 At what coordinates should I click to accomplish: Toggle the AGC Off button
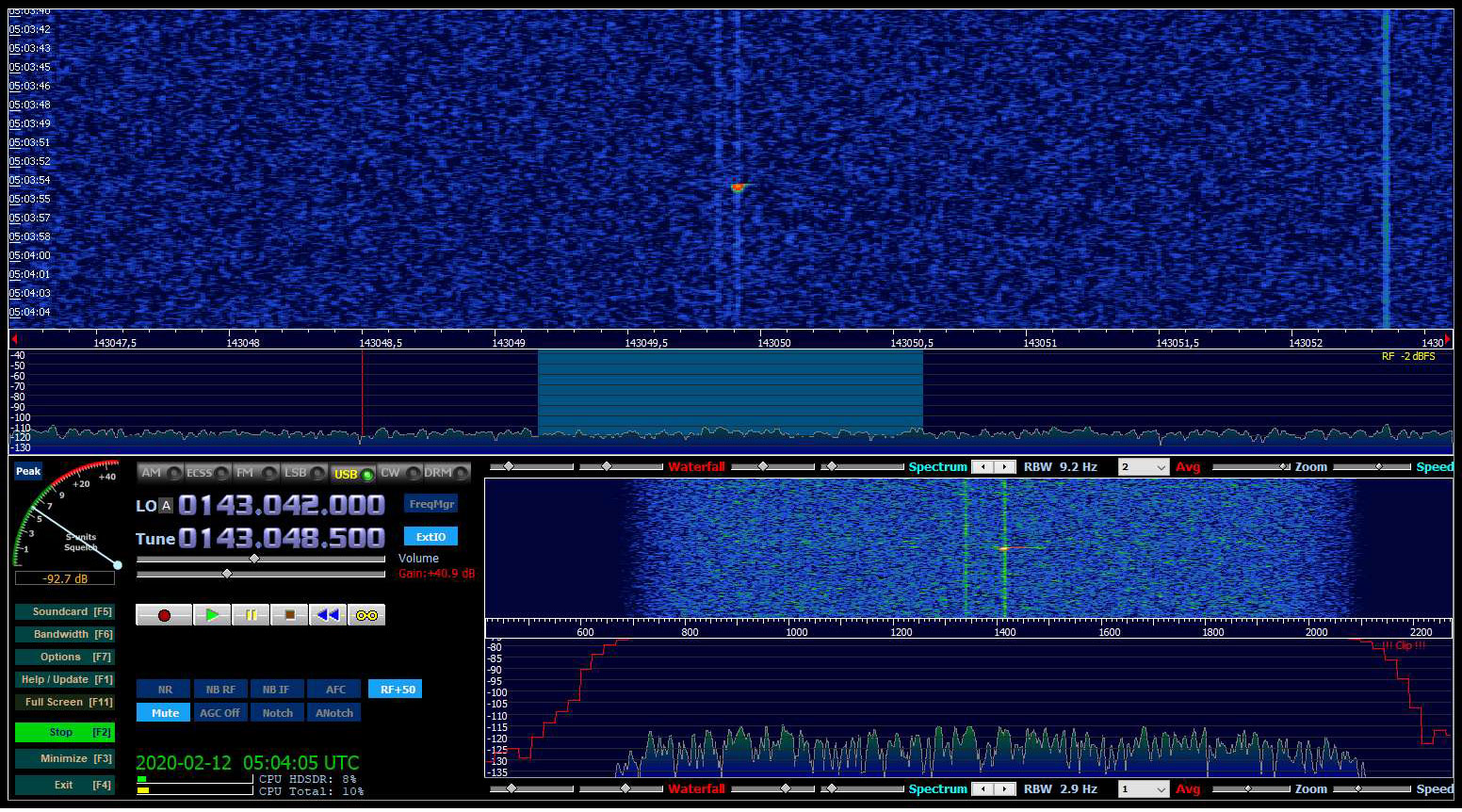[220, 713]
